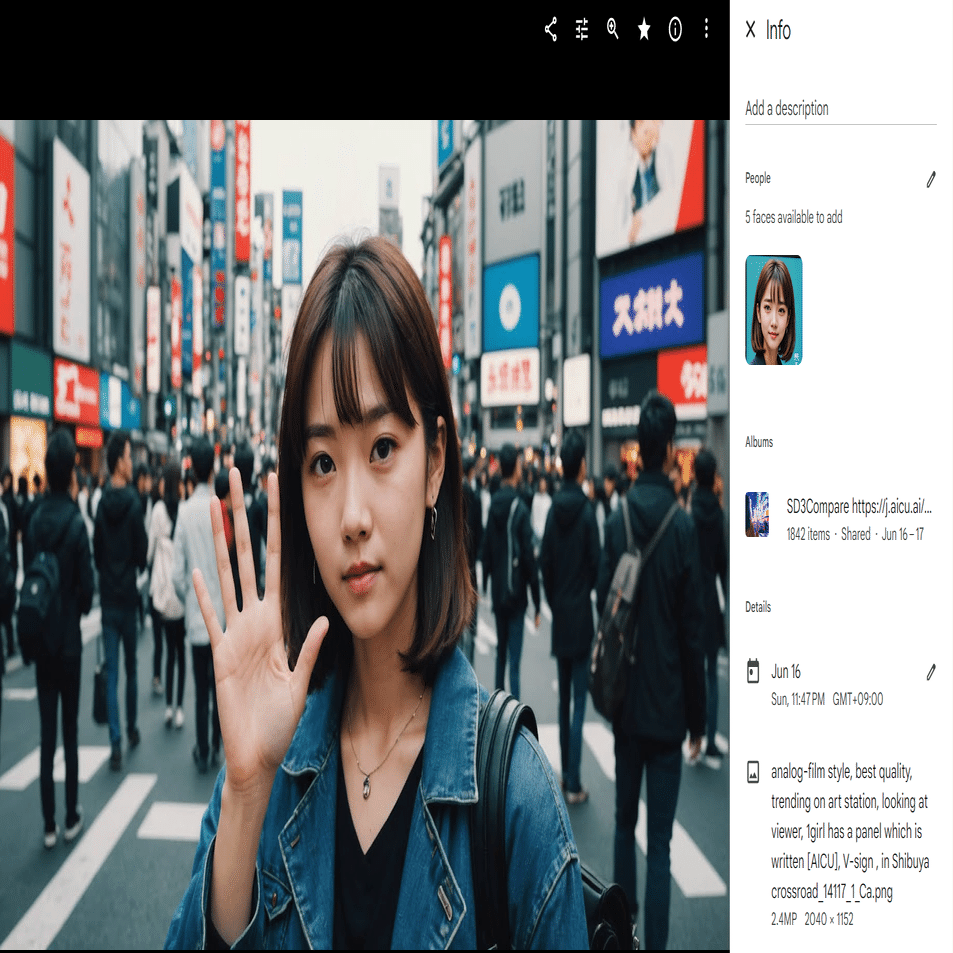Click the '2.4MP 2040 × 1152' text
The height and width of the screenshot is (953, 953).
(x=812, y=919)
